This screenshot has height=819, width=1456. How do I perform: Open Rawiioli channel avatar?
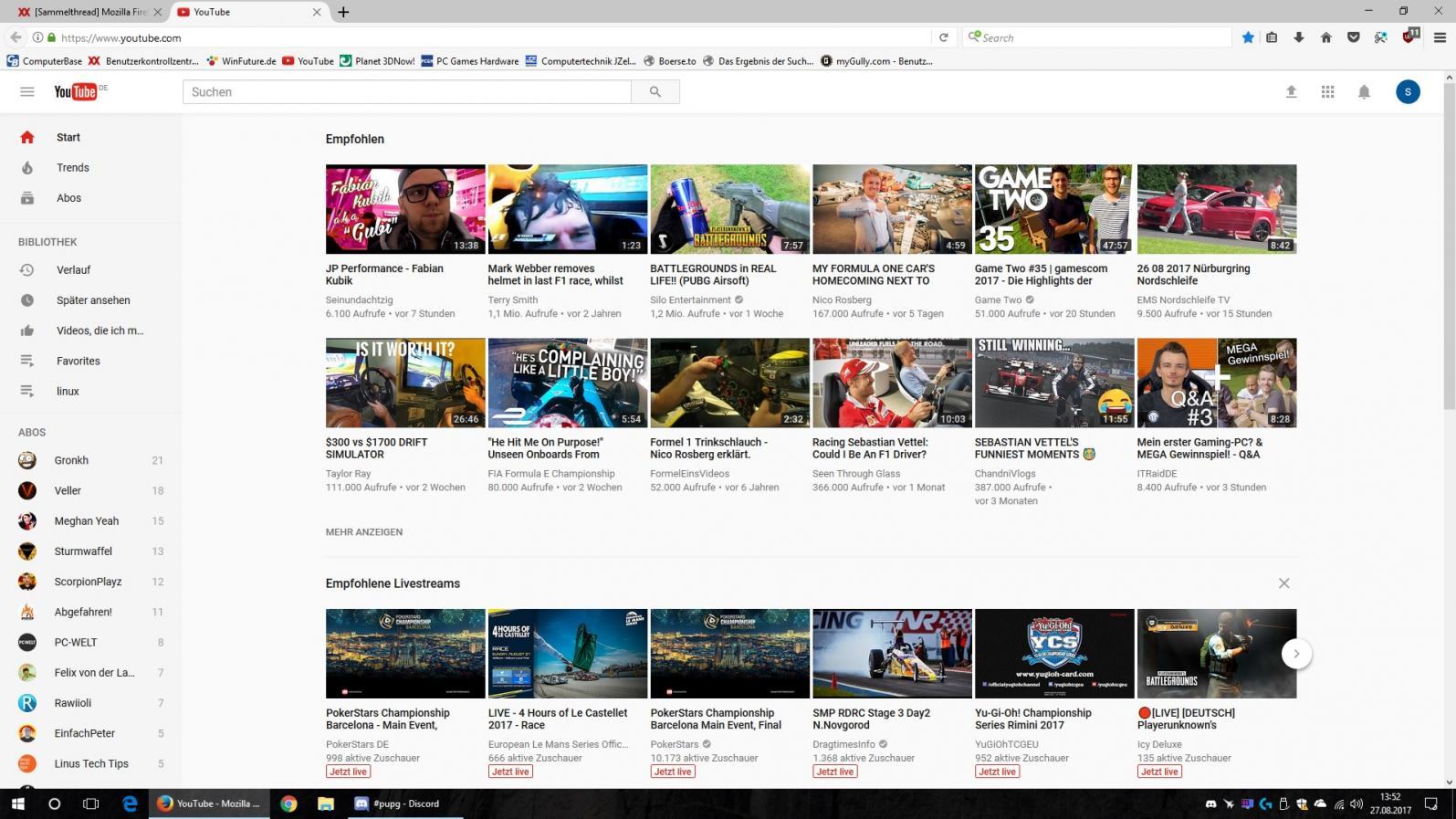[x=27, y=702]
